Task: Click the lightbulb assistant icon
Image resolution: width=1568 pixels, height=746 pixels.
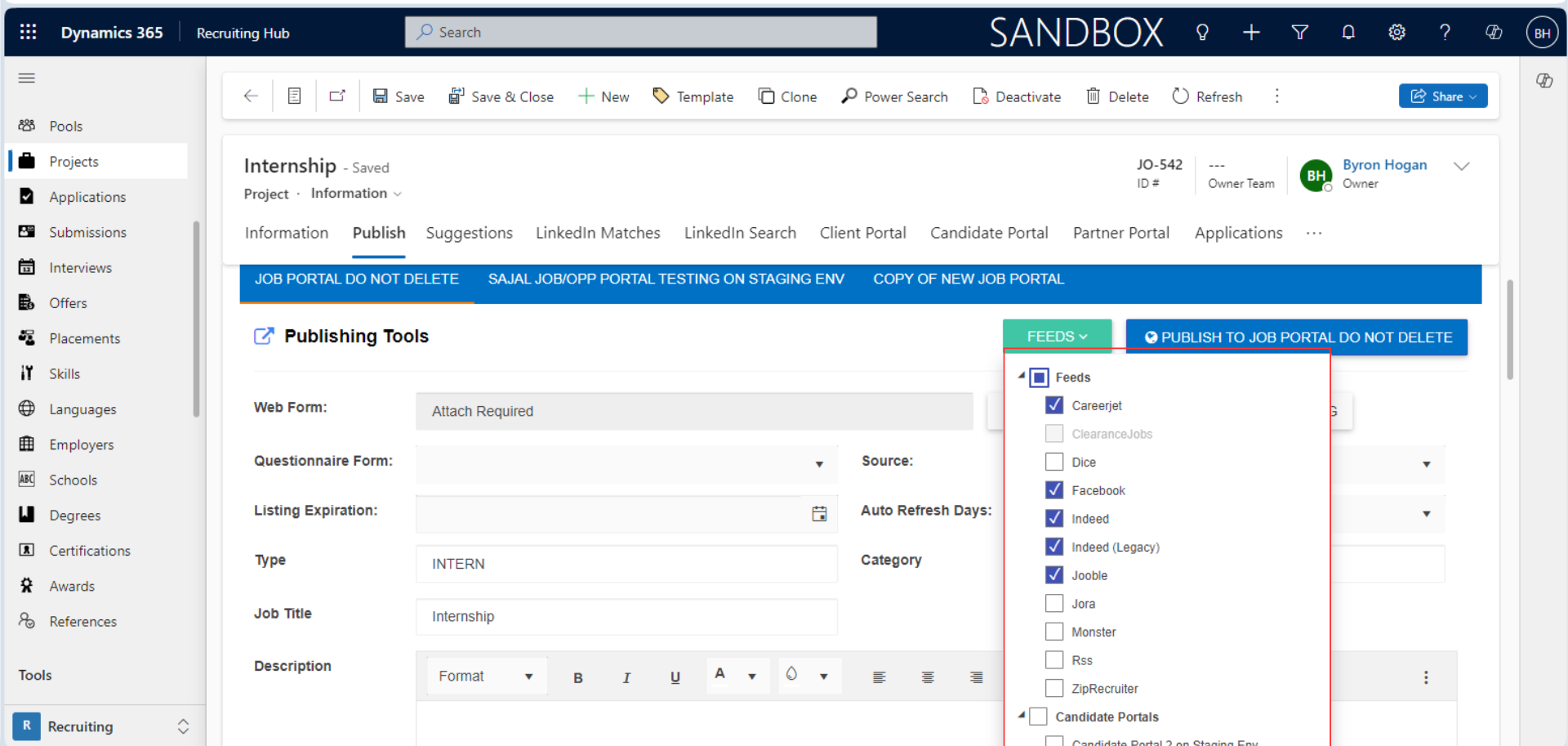Action: click(x=1202, y=32)
